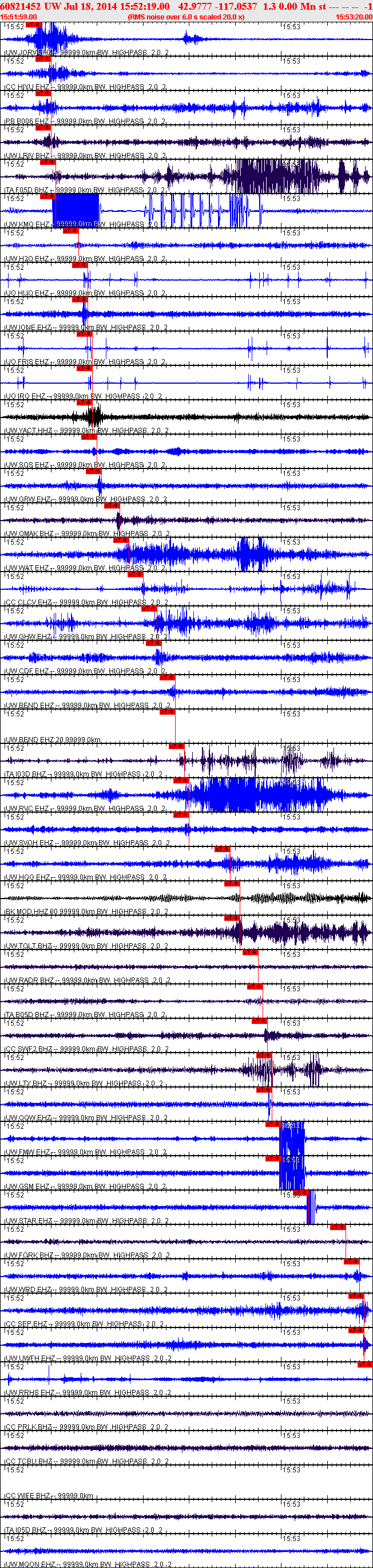373x1568 pixels.
Task: Click the UW LRIV BHZ station label
Action: [85, 156]
